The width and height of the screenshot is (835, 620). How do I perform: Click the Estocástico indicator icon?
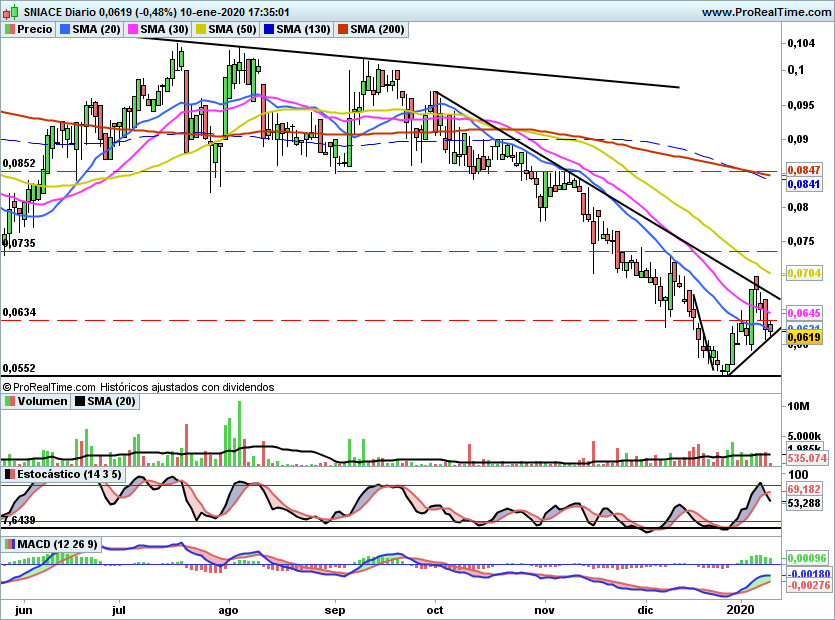click(x=10, y=473)
